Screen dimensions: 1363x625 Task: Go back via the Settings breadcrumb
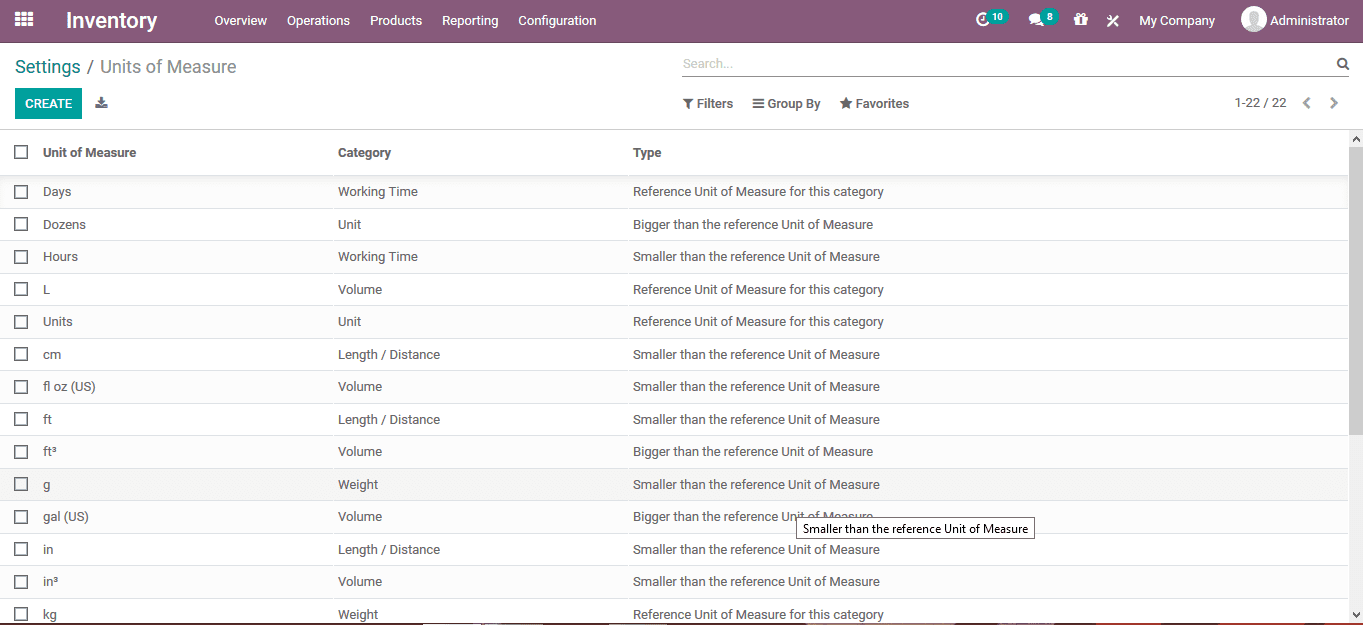pyautogui.click(x=47, y=66)
